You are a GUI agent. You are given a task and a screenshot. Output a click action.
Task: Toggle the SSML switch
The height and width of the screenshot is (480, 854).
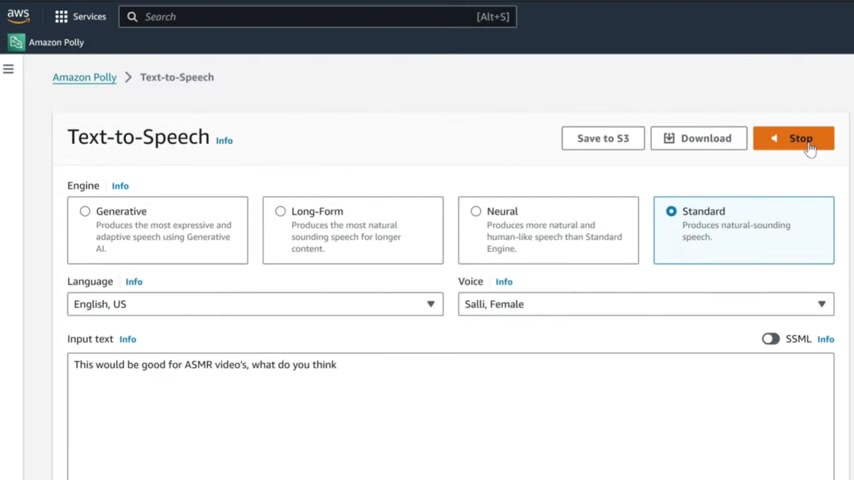[771, 339]
